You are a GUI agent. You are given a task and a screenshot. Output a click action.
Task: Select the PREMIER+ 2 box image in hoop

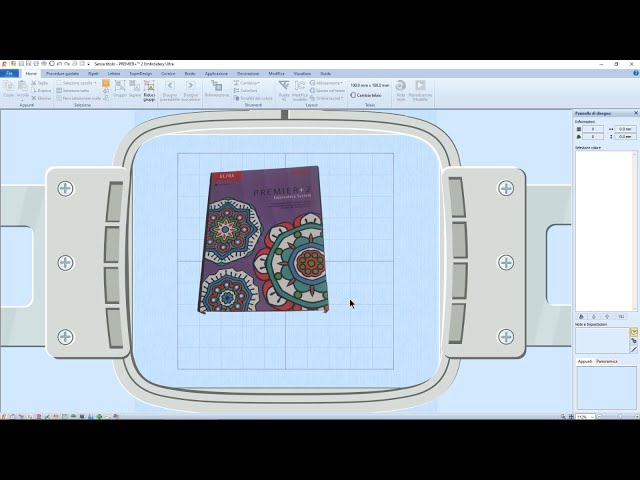click(264, 240)
